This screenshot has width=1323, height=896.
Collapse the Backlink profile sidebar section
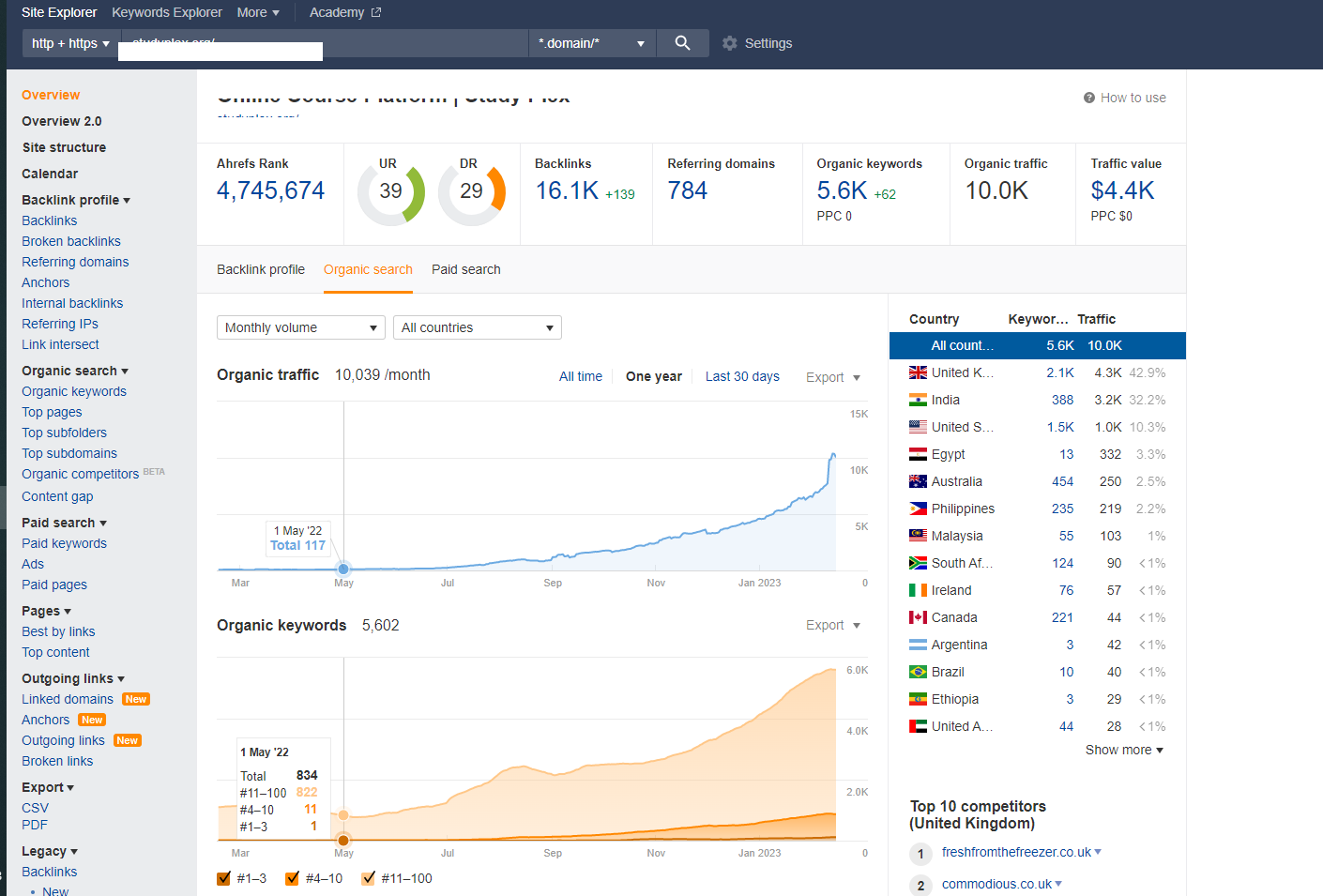pyautogui.click(x=76, y=200)
